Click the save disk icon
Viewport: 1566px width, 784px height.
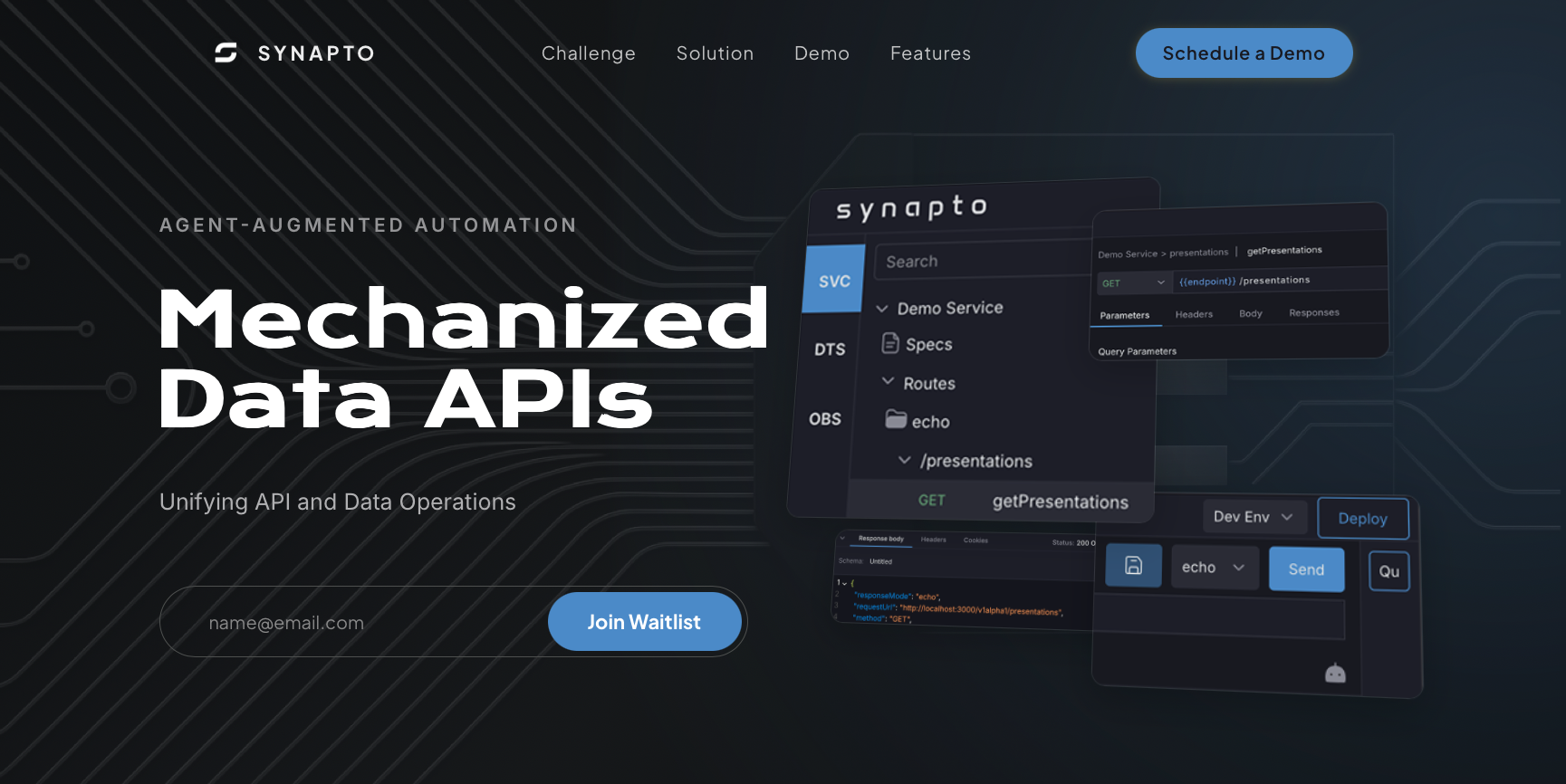click(1134, 566)
